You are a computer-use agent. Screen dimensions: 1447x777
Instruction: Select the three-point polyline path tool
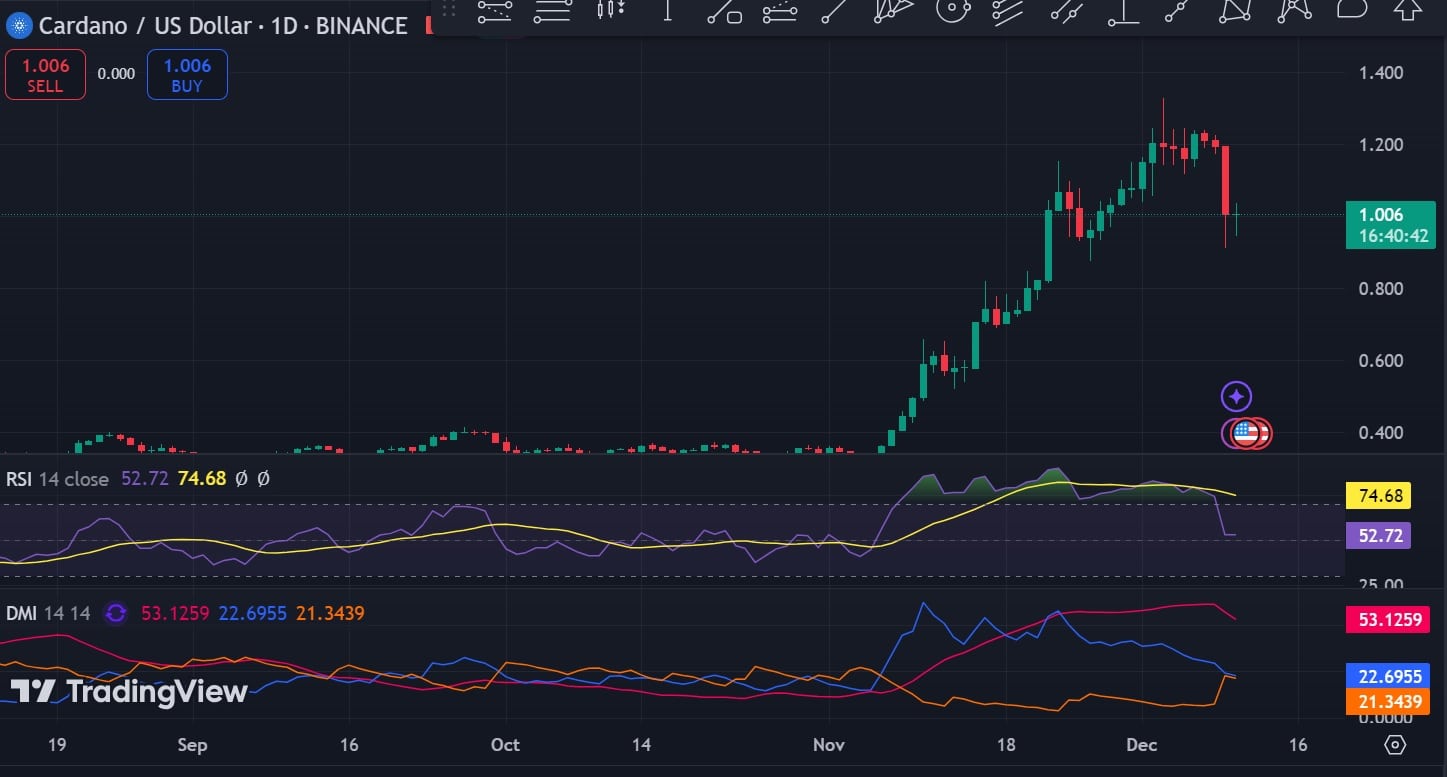point(1180,11)
